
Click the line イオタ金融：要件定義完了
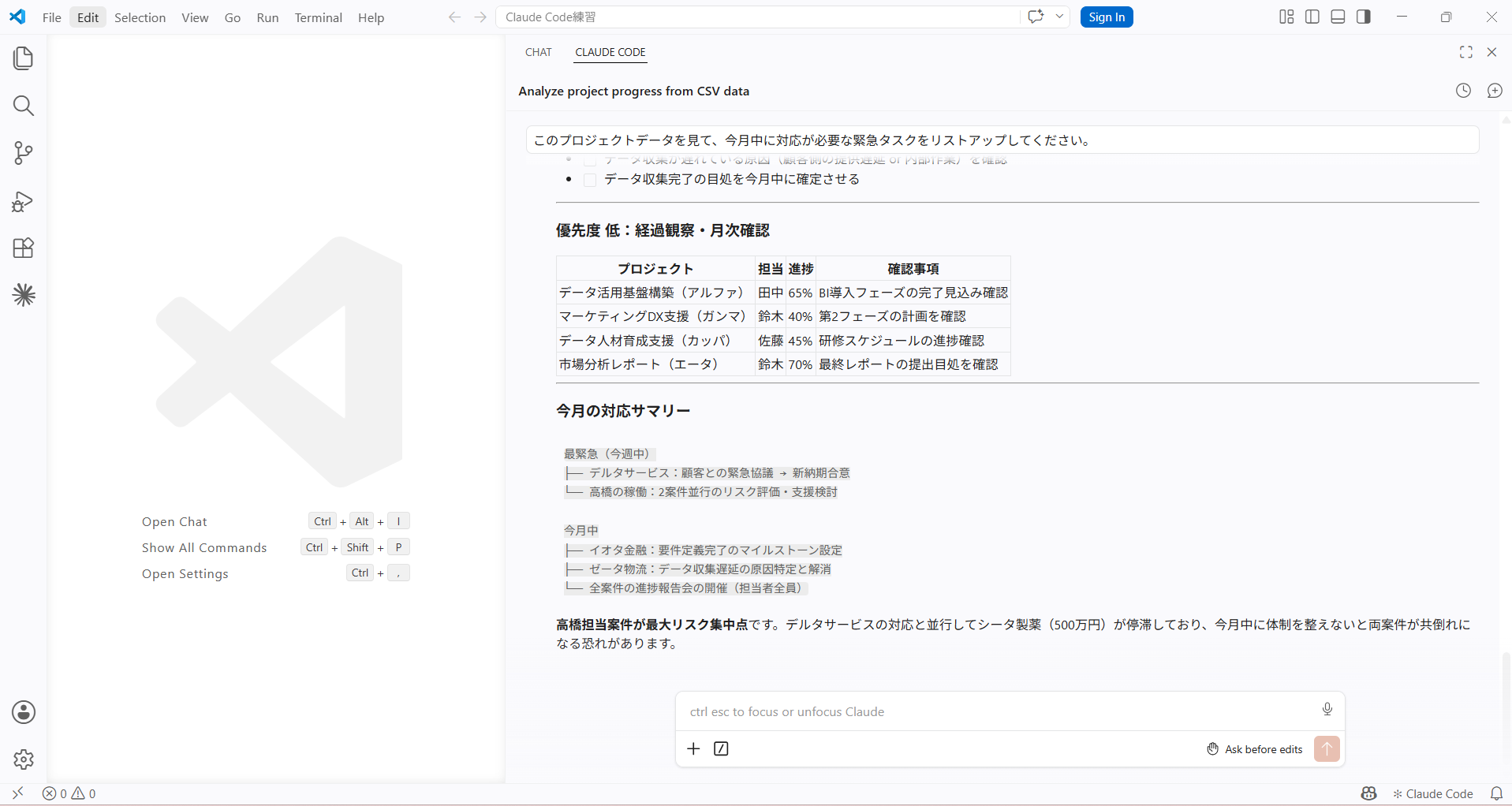(715, 550)
